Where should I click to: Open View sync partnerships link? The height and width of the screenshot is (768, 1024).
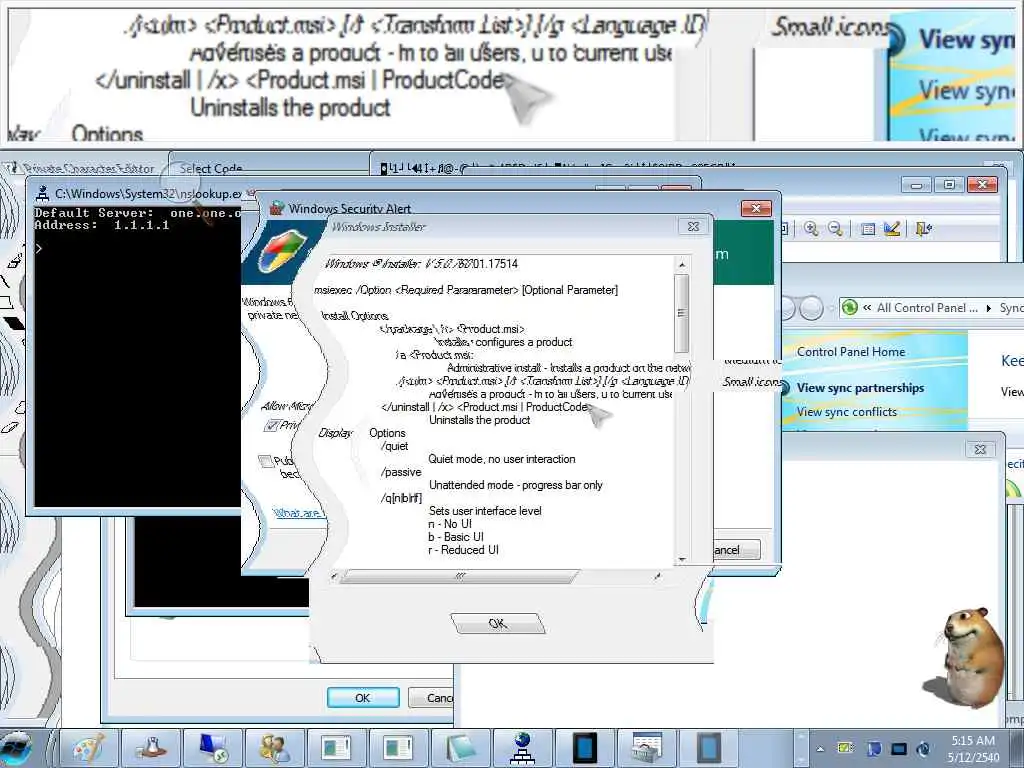pyautogui.click(x=860, y=387)
